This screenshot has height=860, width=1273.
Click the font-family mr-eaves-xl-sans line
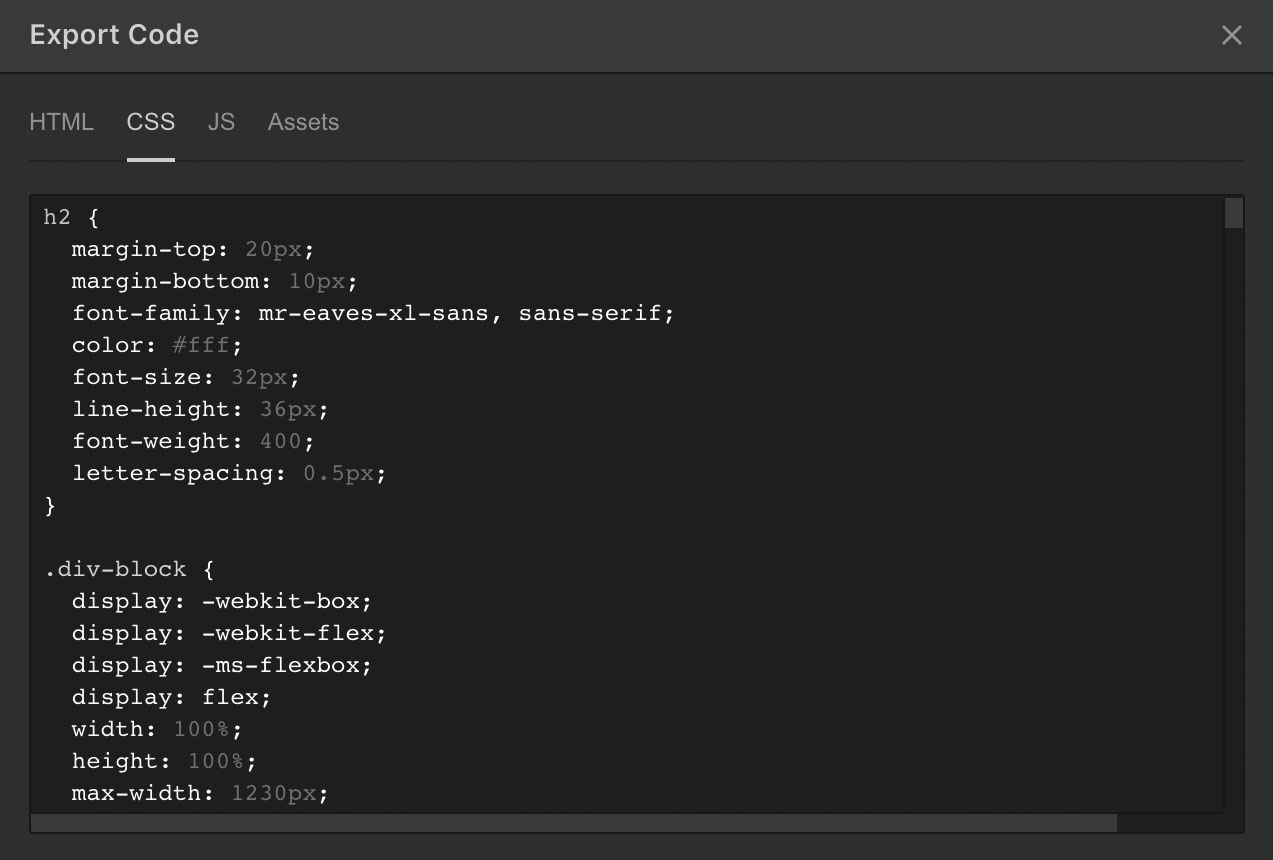373,313
